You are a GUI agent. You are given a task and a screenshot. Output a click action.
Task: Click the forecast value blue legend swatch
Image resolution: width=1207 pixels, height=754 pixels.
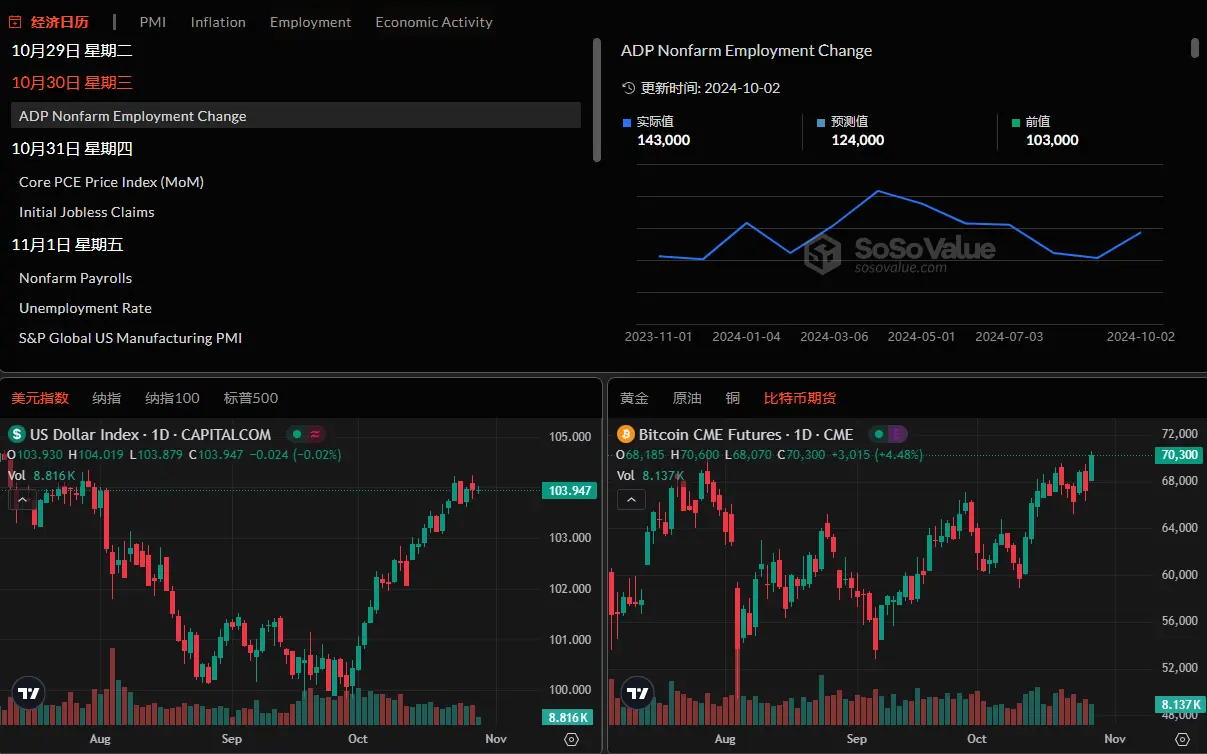pos(821,122)
